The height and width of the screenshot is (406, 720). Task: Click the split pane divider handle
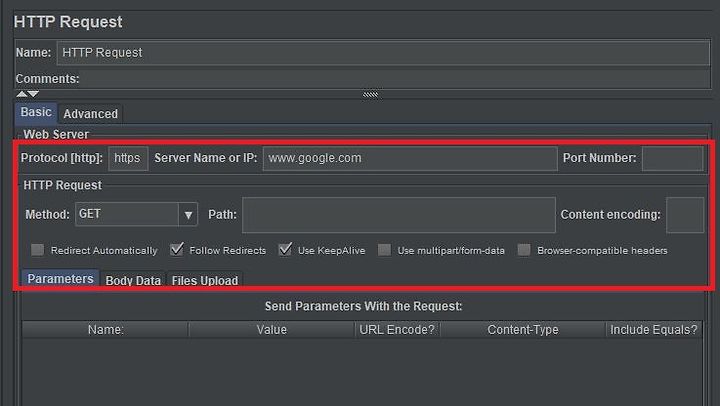[370, 95]
